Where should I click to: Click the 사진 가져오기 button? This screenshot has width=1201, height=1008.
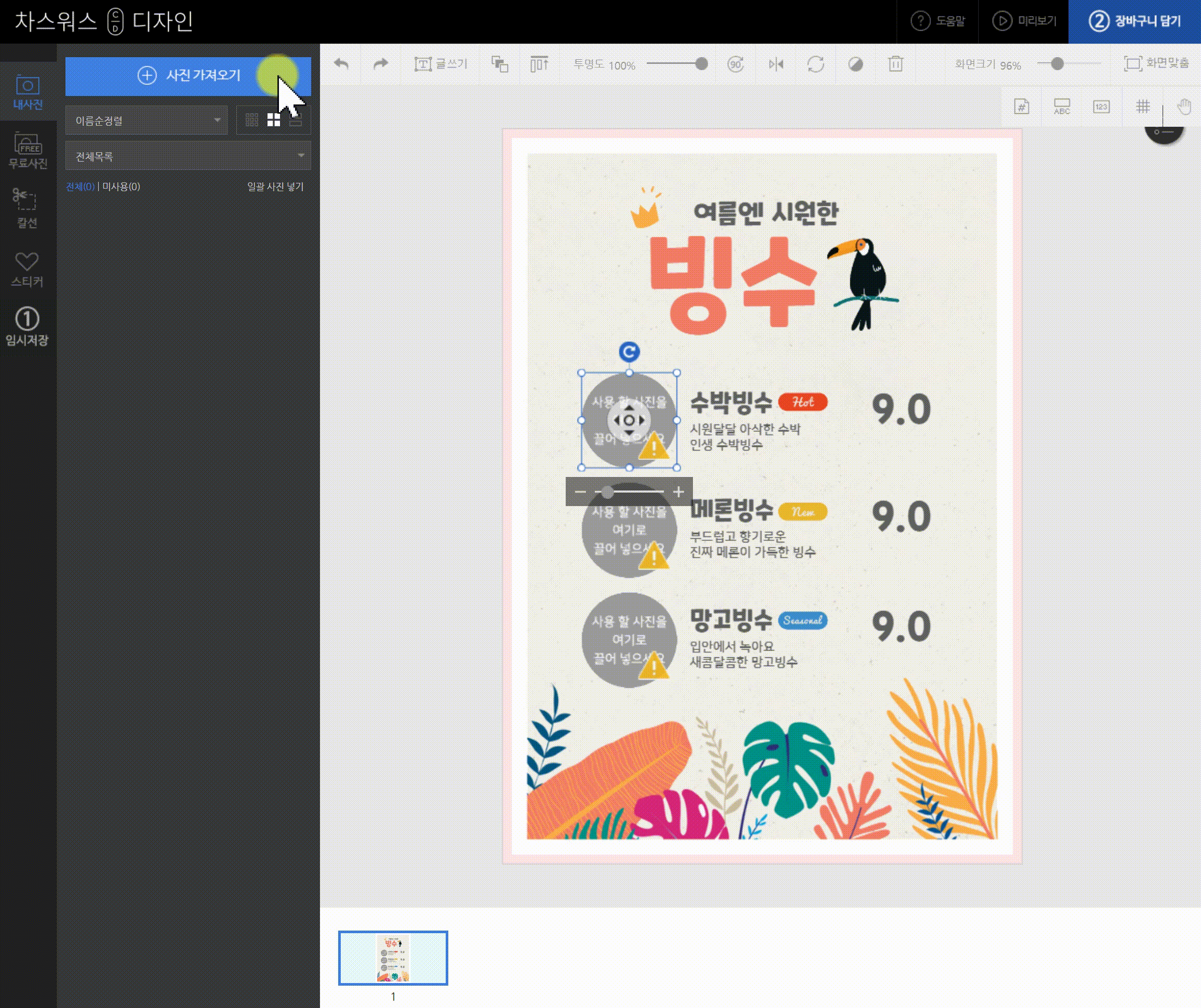coord(188,76)
